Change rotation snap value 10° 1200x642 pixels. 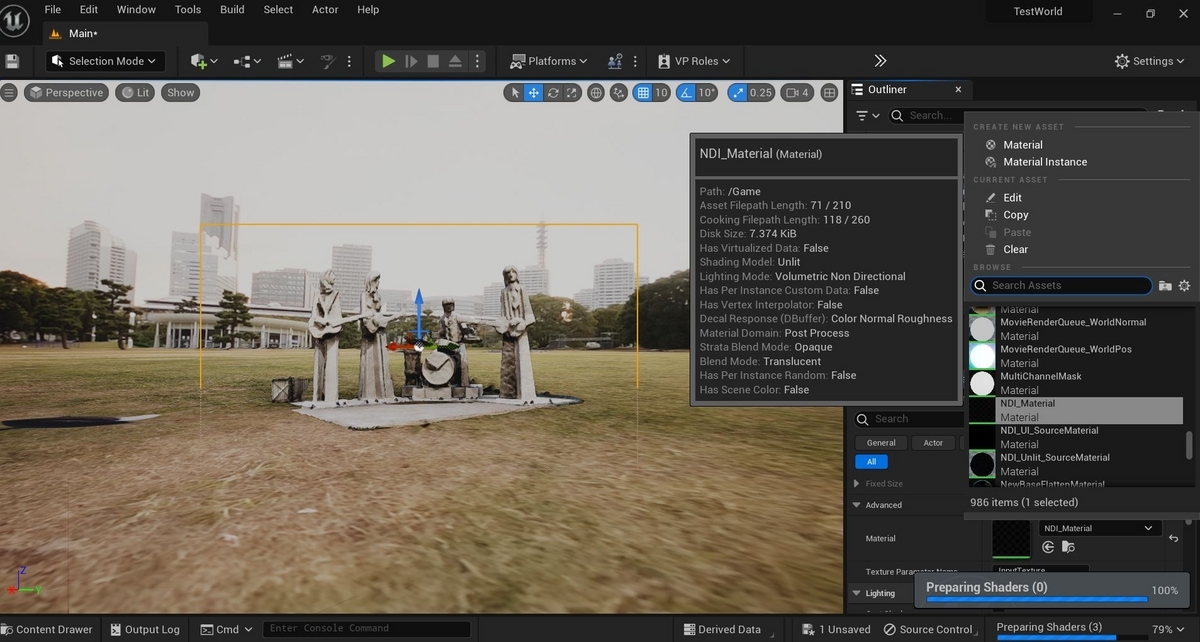coord(707,93)
